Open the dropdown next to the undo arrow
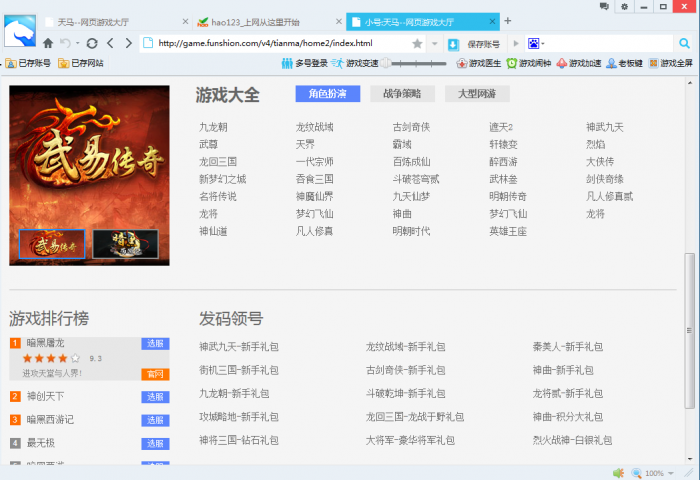This screenshot has width=700, height=480. 77,43
